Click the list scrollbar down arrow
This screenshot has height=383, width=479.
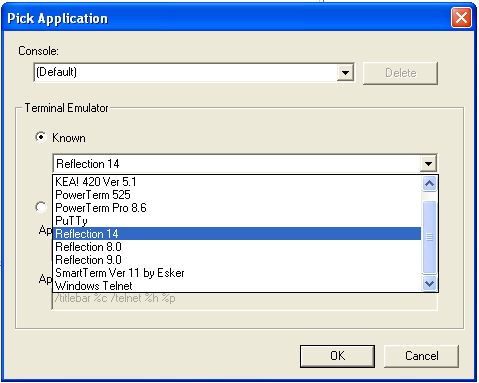429,284
